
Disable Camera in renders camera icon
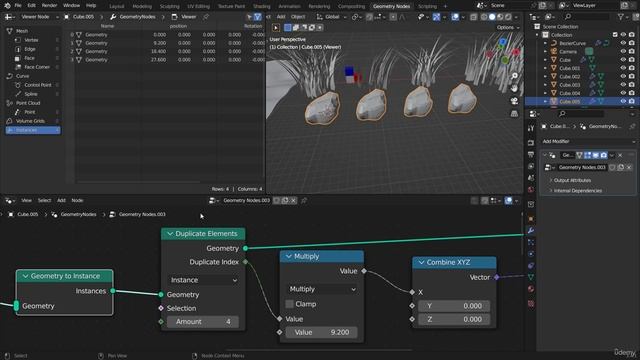[632, 51]
